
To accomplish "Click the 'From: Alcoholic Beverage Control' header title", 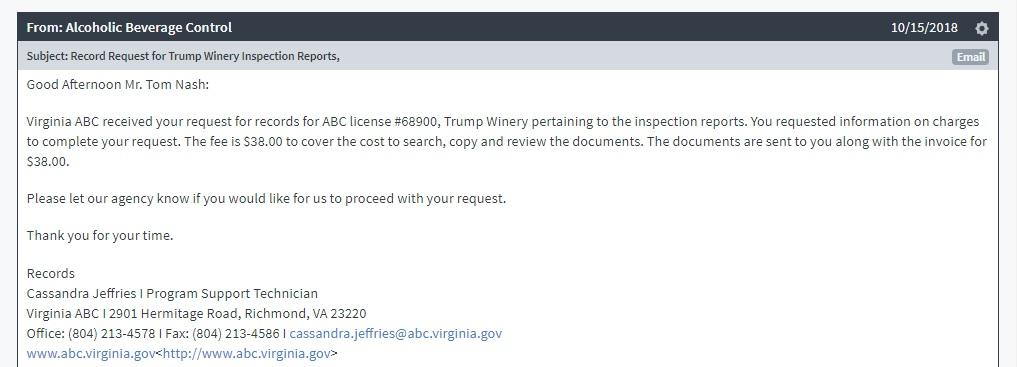I will coord(129,28).
